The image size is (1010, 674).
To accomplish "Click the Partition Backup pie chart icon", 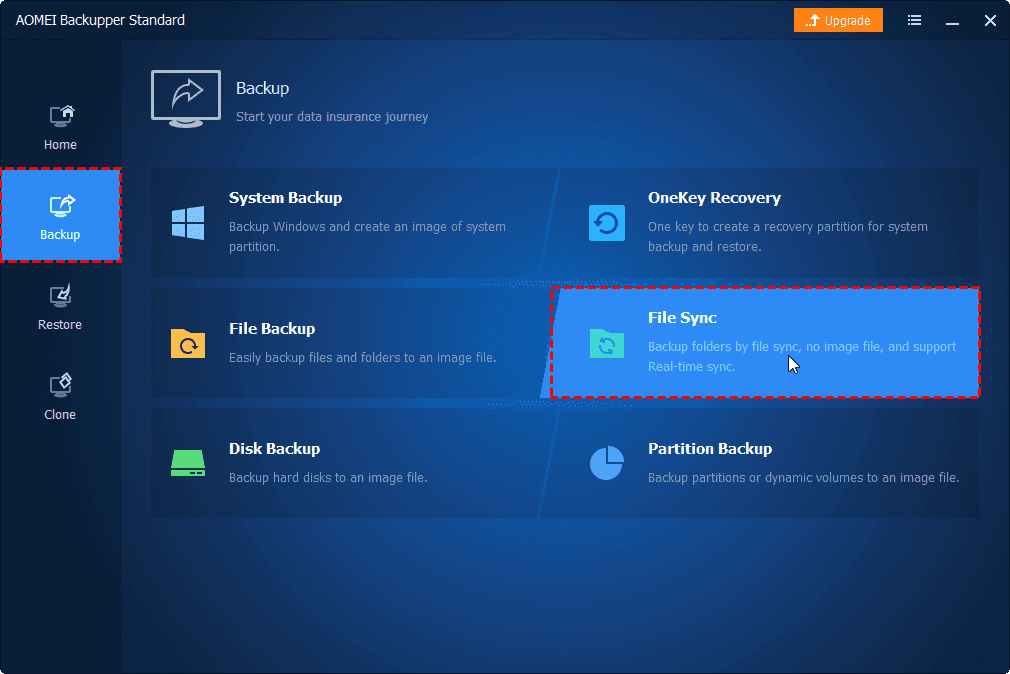I will (x=607, y=463).
